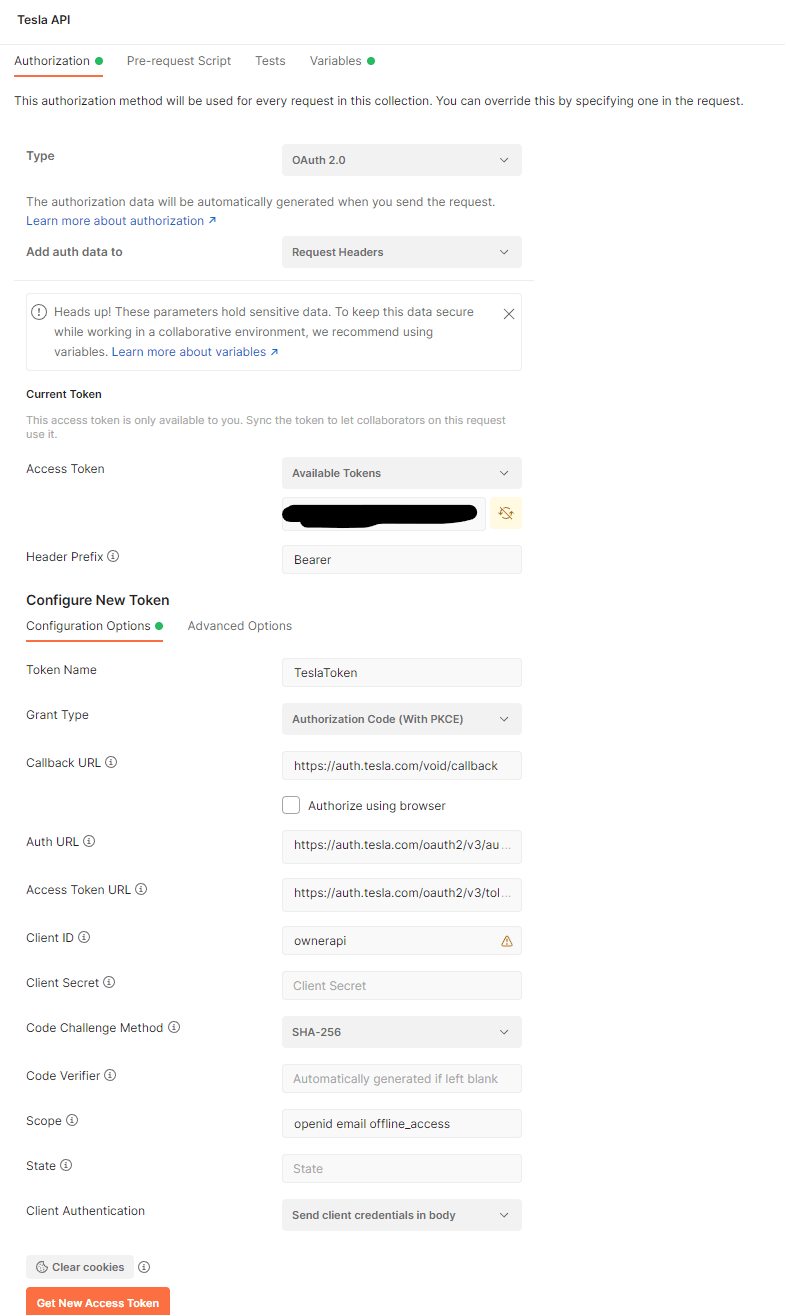The width and height of the screenshot is (785, 1315).
Task: Expand the Grant Type dropdown
Action: (x=402, y=719)
